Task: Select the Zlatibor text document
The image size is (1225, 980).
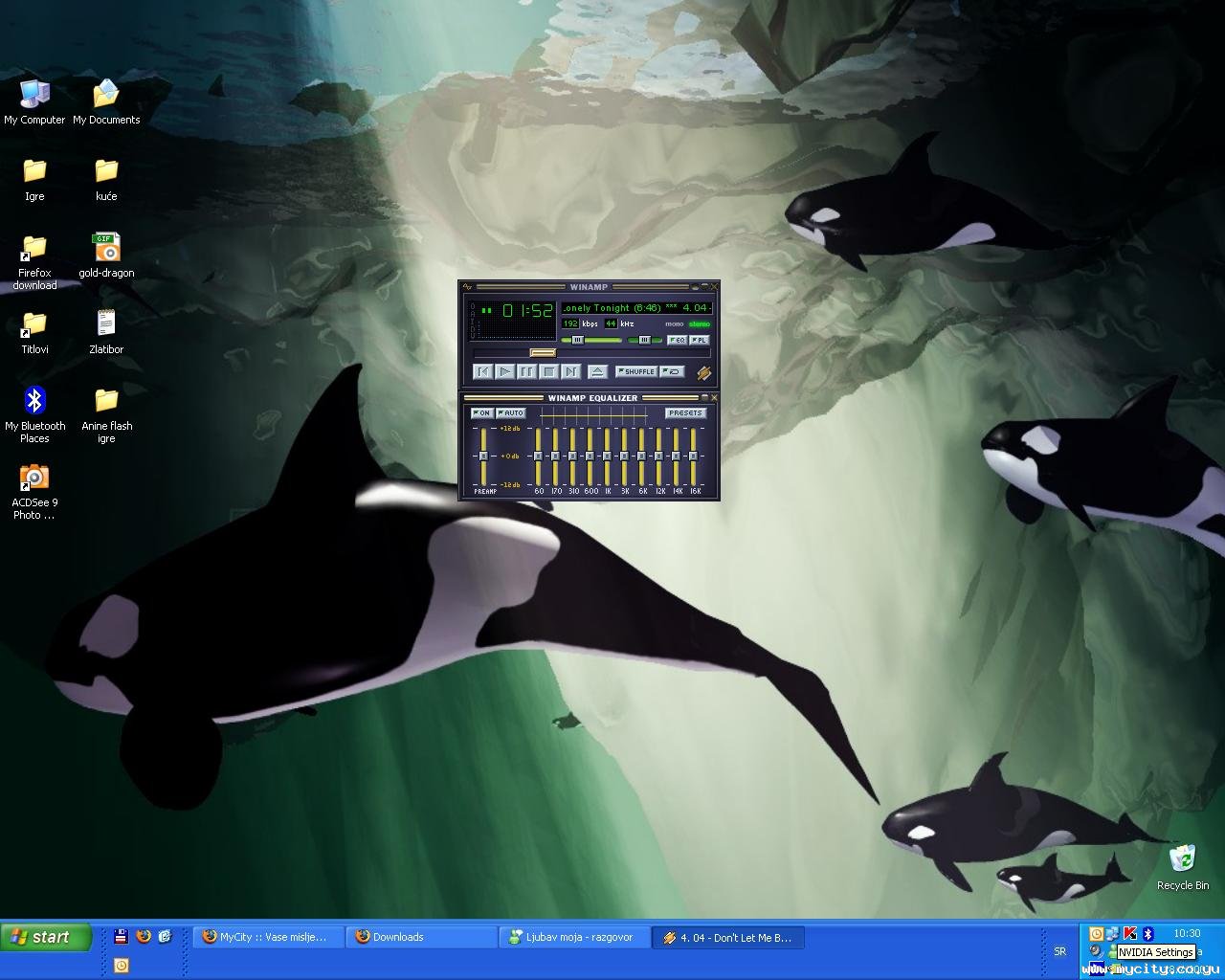Action: coord(106,333)
